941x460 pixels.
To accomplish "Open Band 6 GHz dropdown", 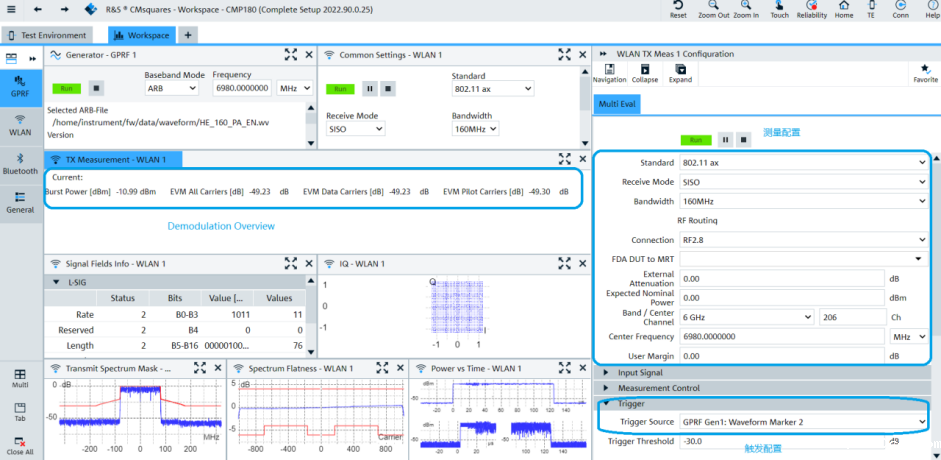I will 747,317.
